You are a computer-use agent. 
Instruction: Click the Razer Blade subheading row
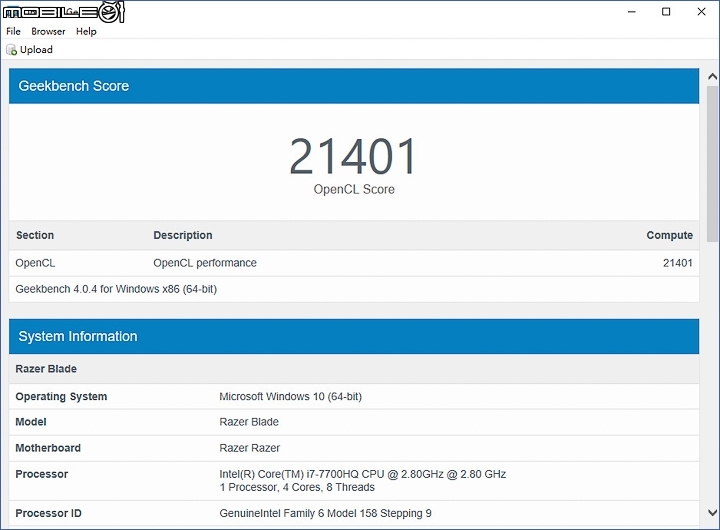click(354, 369)
